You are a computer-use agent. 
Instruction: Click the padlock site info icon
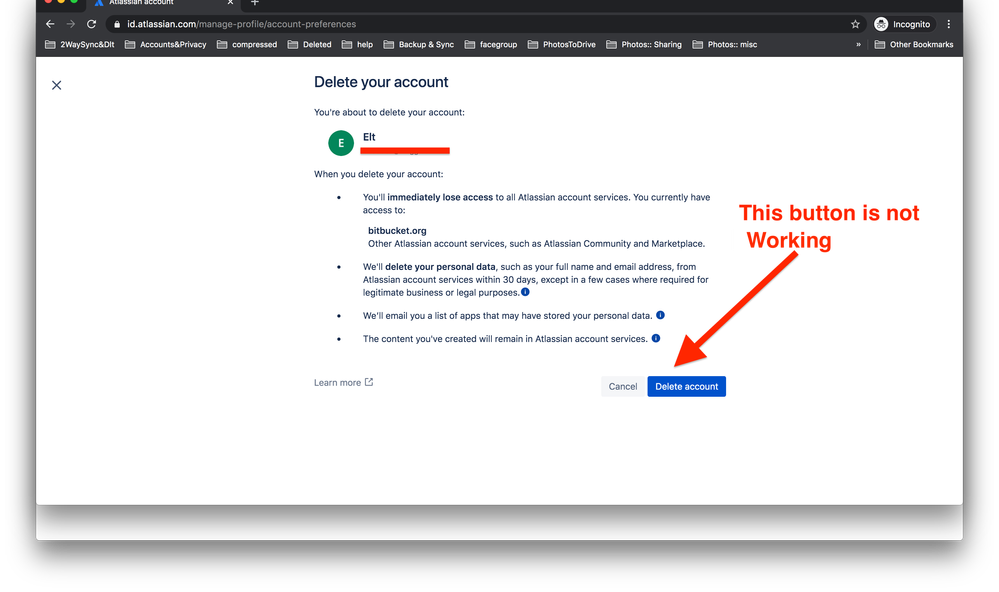[x=117, y=24]
